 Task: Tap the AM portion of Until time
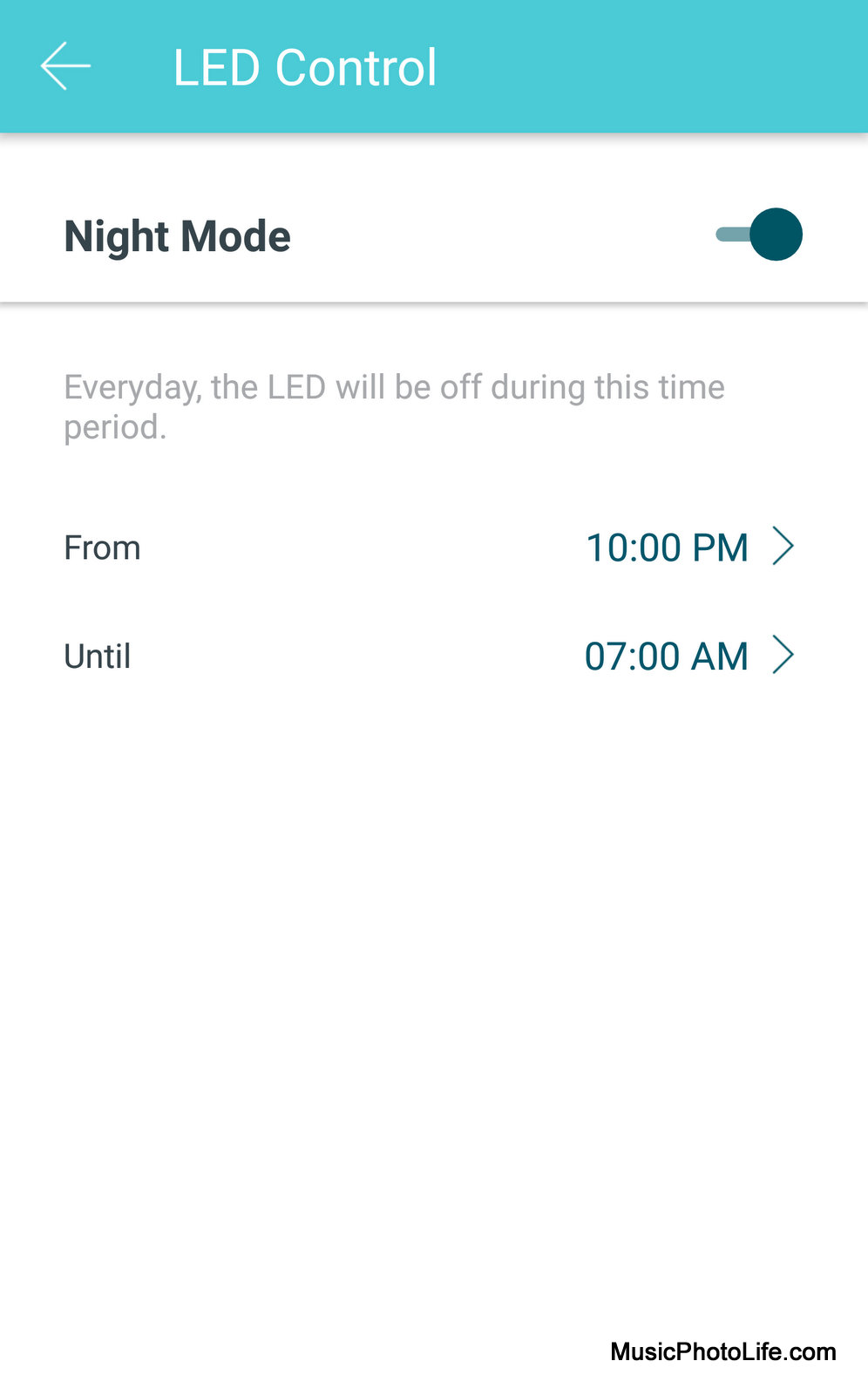[x=720, y=657]
